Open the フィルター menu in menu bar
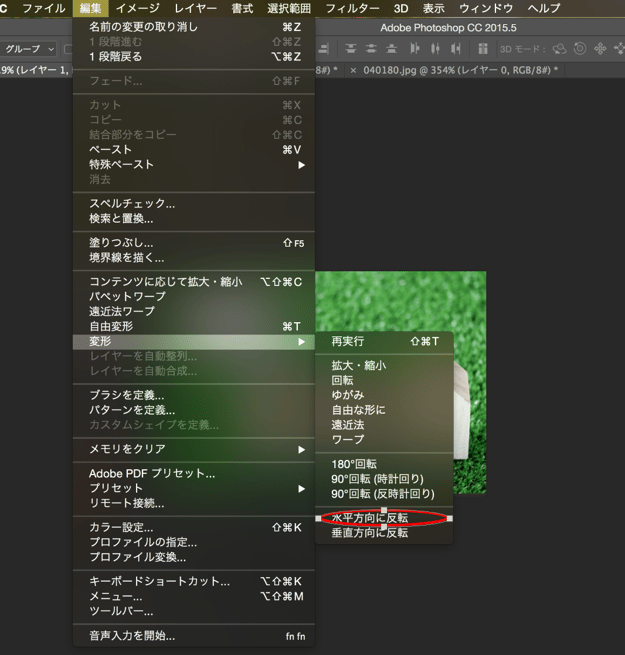 352,8
